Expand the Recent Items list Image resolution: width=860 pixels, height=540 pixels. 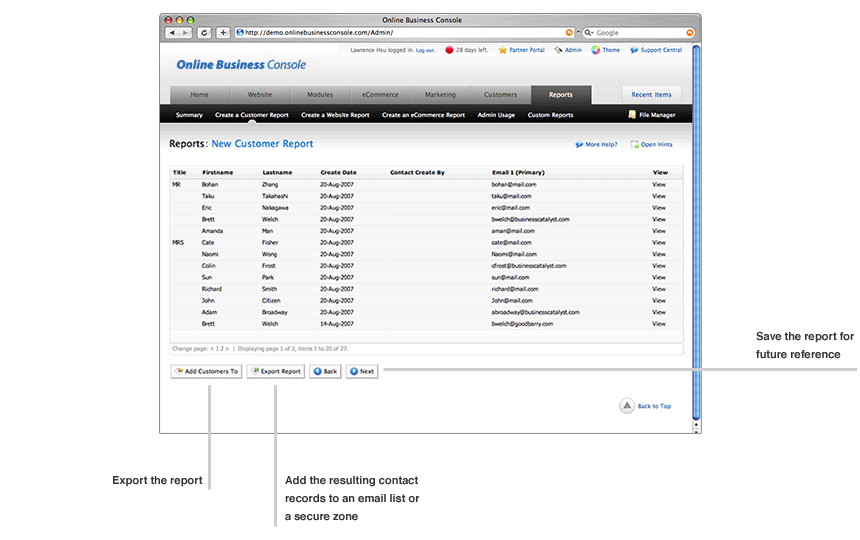pyautogui.click(x=651, y=95)
